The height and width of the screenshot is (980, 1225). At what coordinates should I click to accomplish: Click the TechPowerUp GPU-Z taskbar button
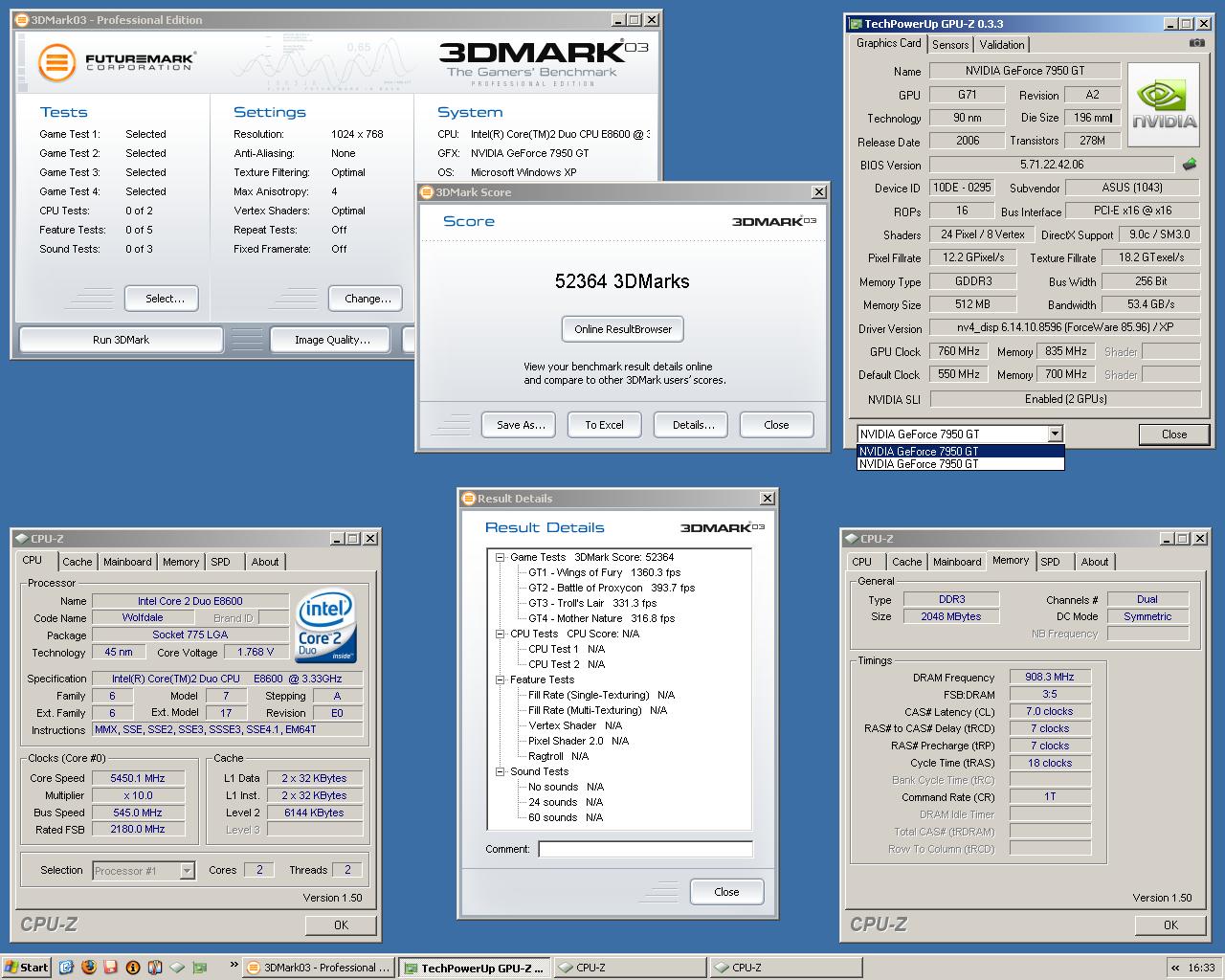475,968
